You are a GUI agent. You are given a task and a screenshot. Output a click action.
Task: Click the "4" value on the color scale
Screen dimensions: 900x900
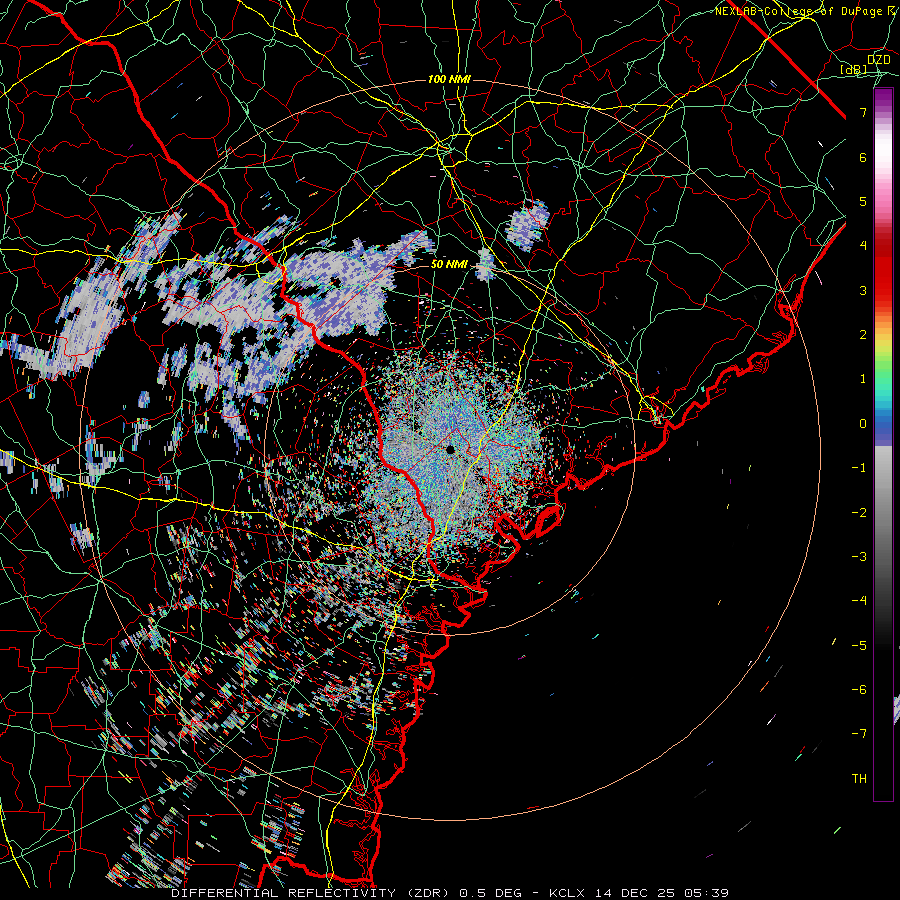click(x=863, y=246)
